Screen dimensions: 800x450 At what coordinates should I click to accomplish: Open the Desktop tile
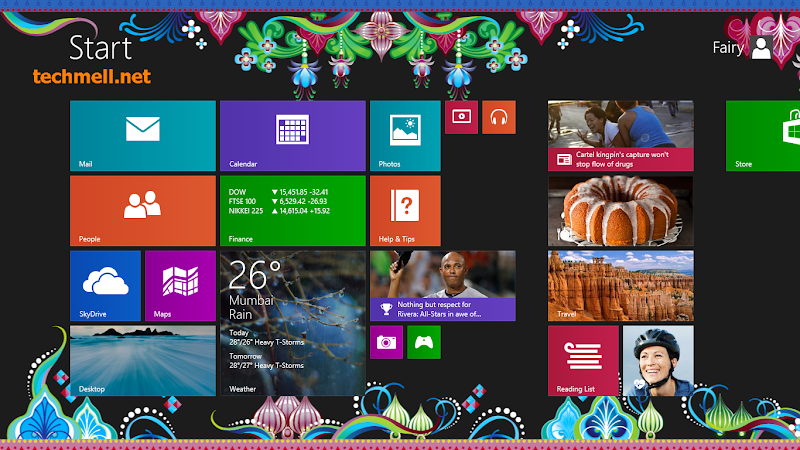143,361
